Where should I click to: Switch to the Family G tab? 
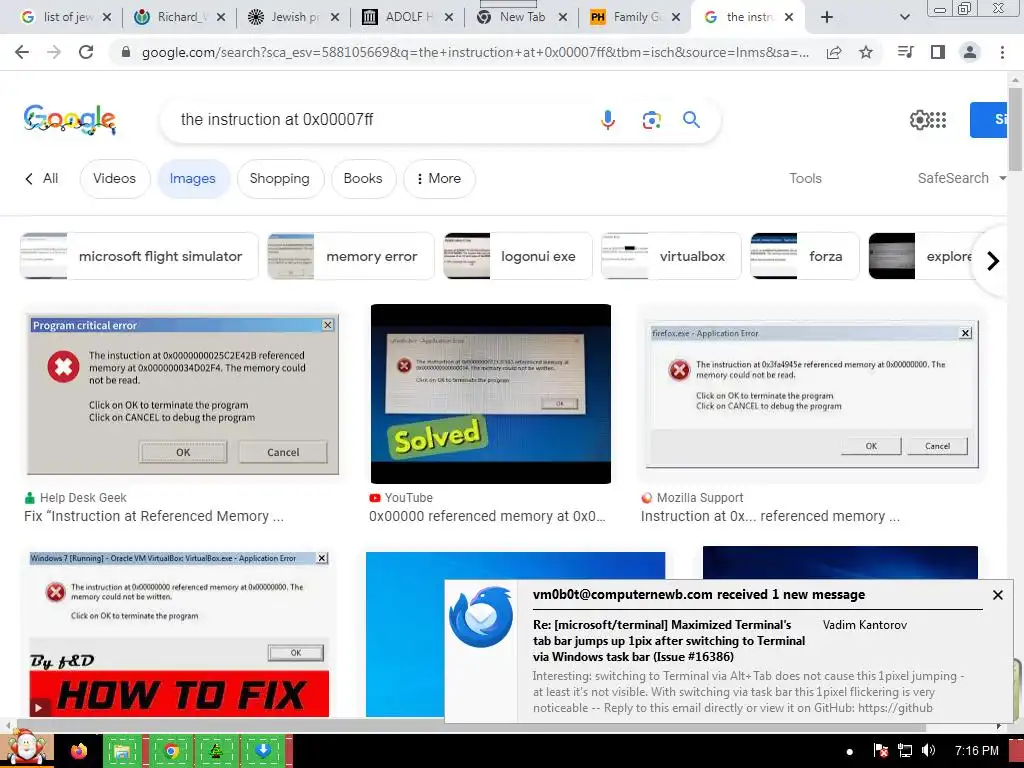click(635, 17)
